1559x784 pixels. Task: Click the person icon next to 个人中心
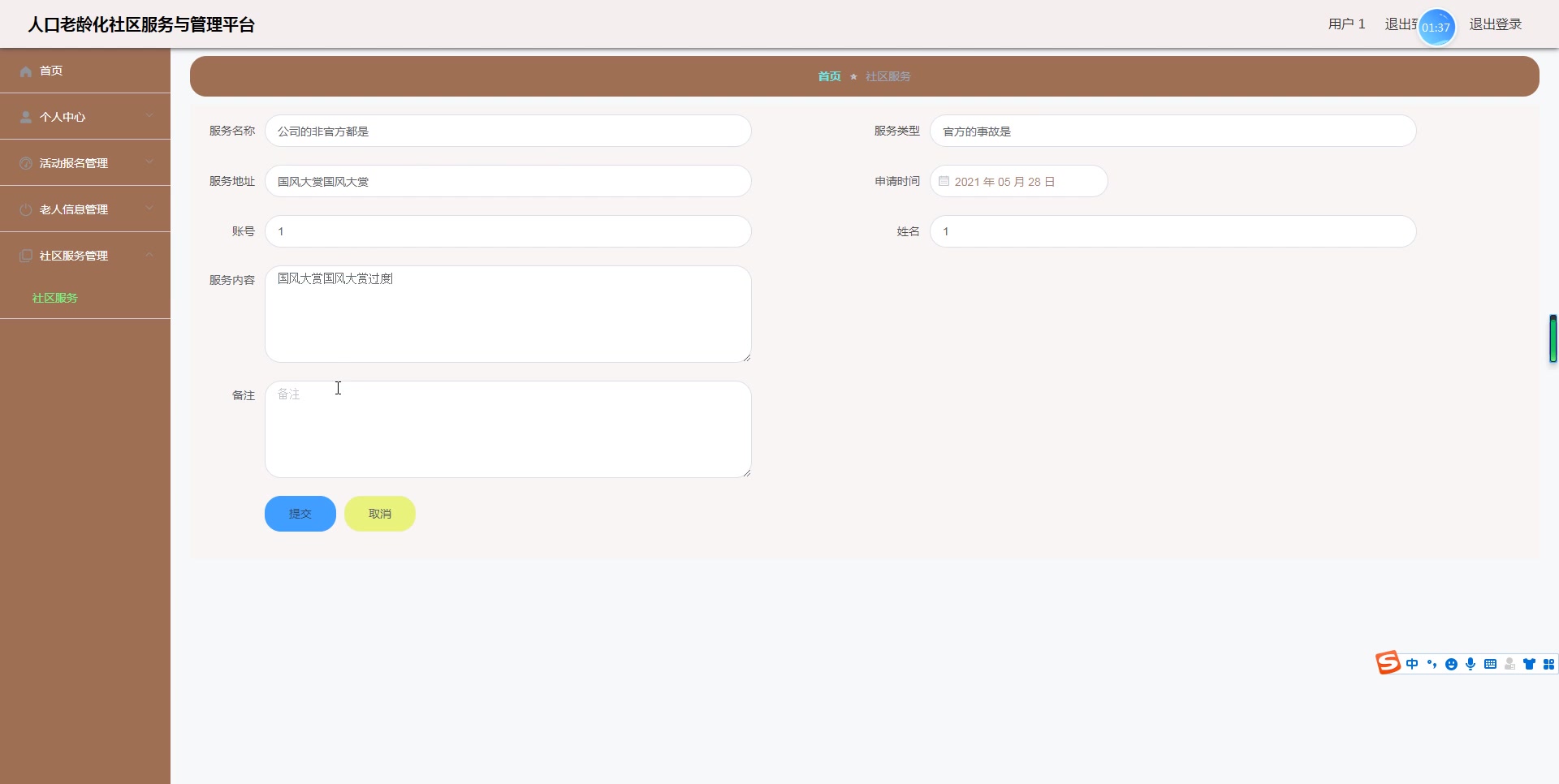coord(25,116)
